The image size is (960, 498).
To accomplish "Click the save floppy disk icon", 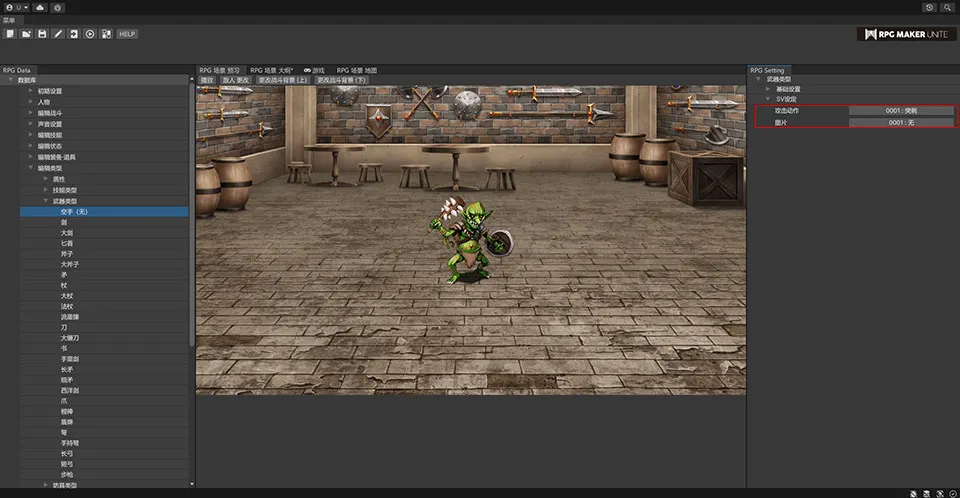I will click(42, 34).
